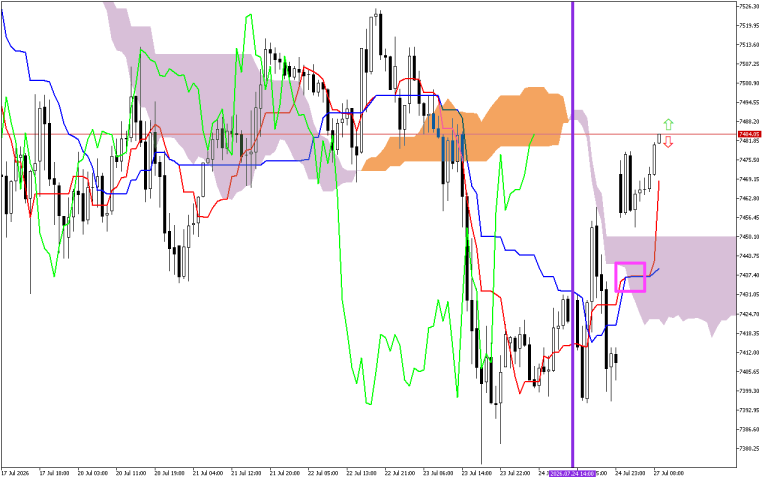
Task: Click the 23 Jul 06:00 time axis label
Action: tap(438, 474)
